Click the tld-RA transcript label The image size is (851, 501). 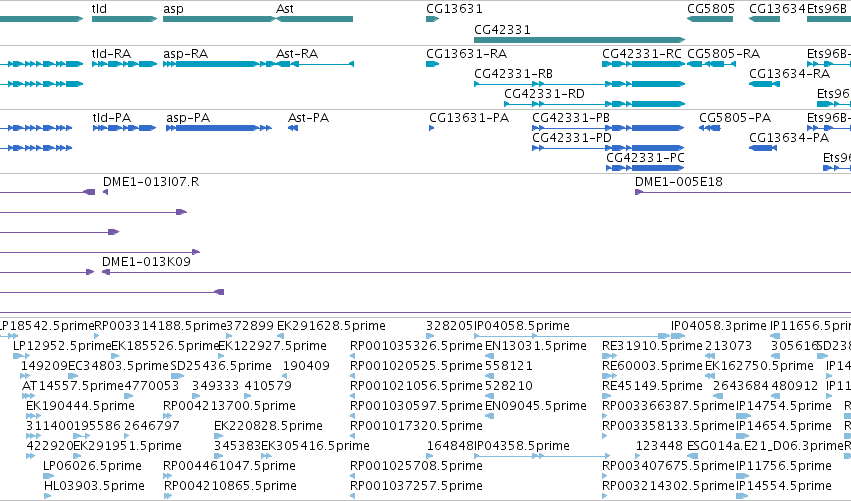point(111,54)
